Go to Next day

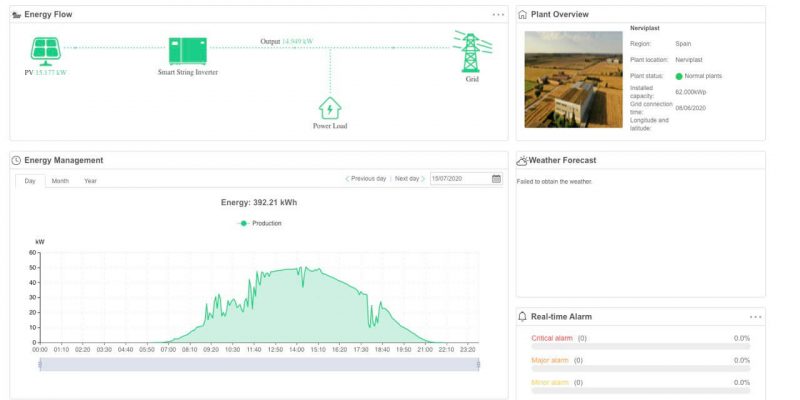(410, 179)
